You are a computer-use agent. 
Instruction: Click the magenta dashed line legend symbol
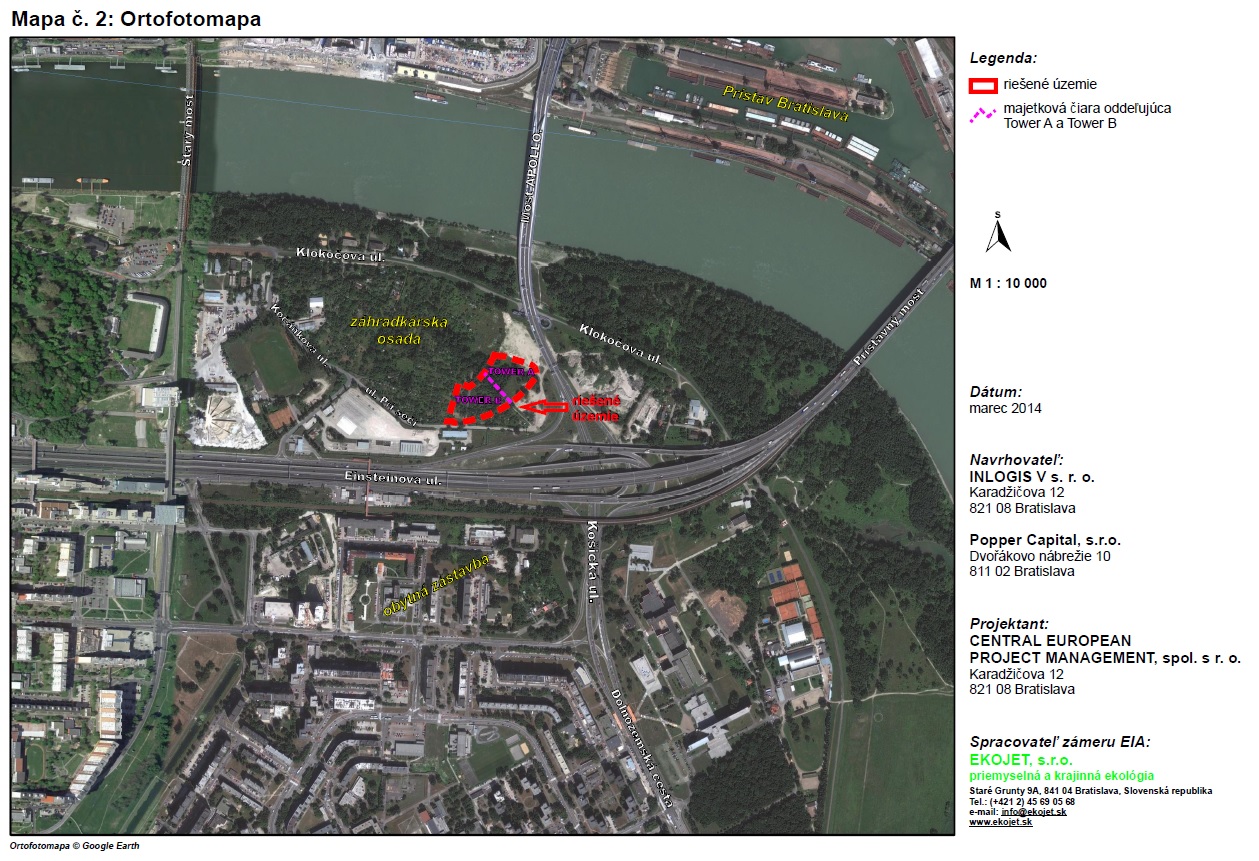pos(984,115)
